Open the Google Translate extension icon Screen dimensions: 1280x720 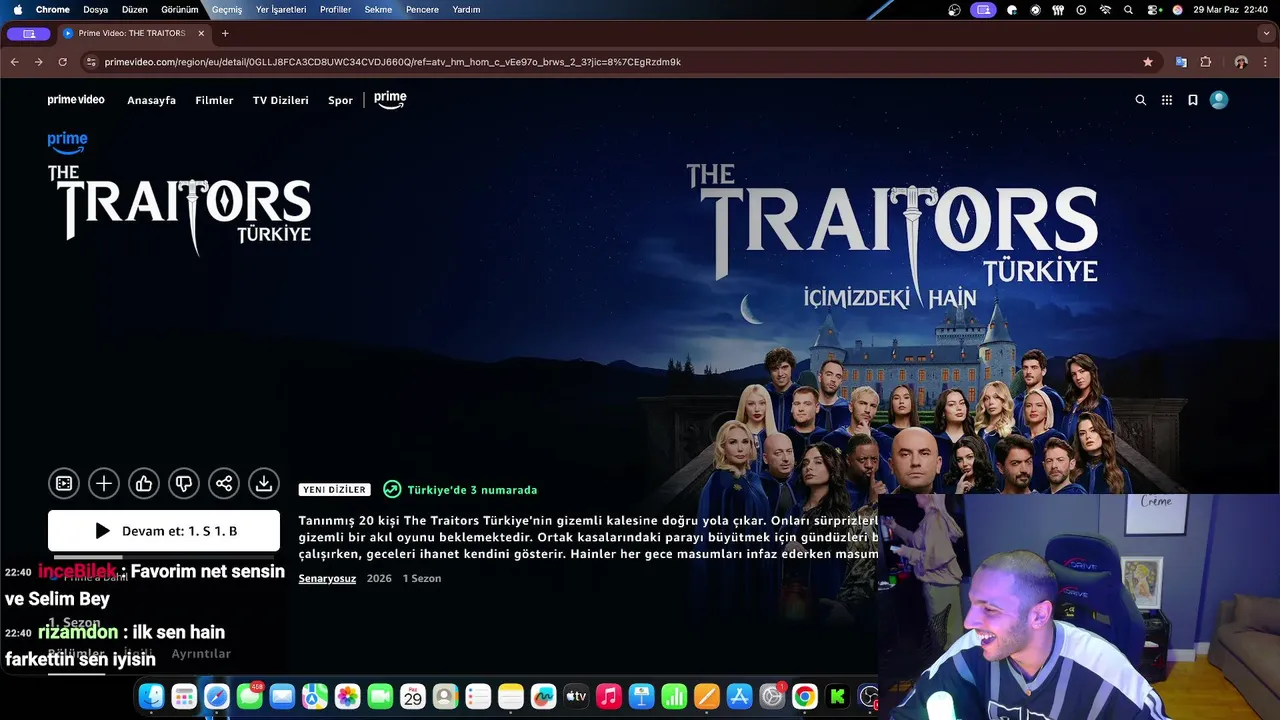(1181, 62)
